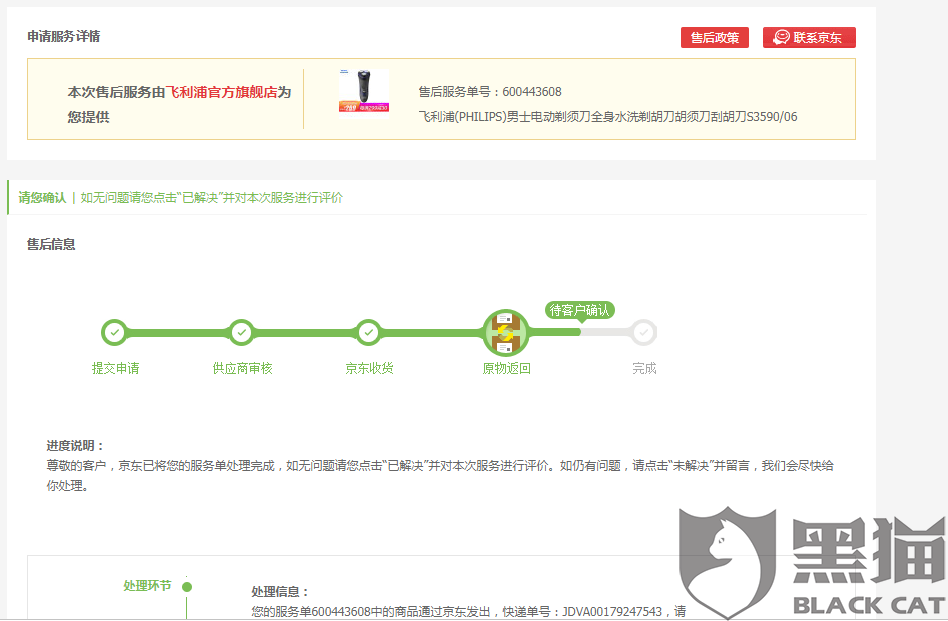Click the 原物返回 package step icon
The image size is (948, 621).
[x=506, y=332]
